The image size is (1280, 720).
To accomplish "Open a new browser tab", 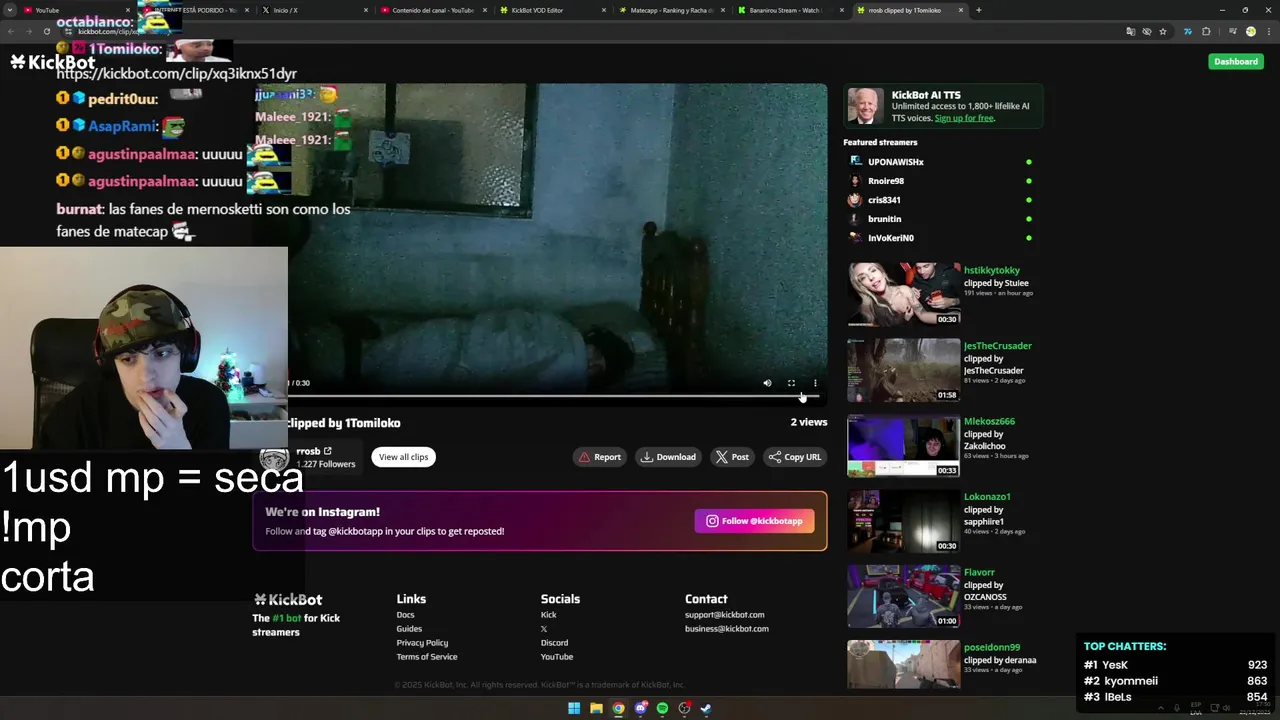I will [x=978, y=10].
